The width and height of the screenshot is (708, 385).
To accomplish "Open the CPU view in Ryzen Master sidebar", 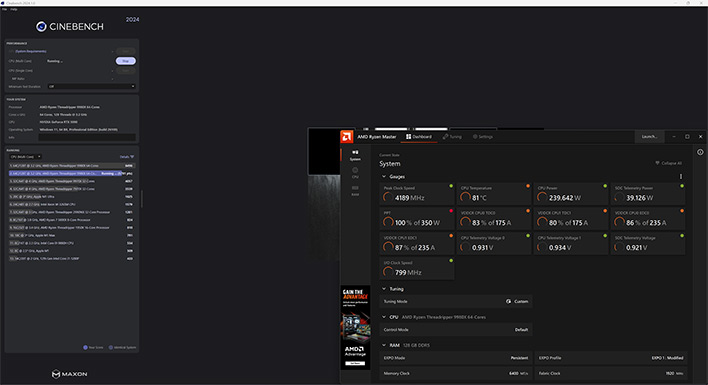I will [355, 172].
